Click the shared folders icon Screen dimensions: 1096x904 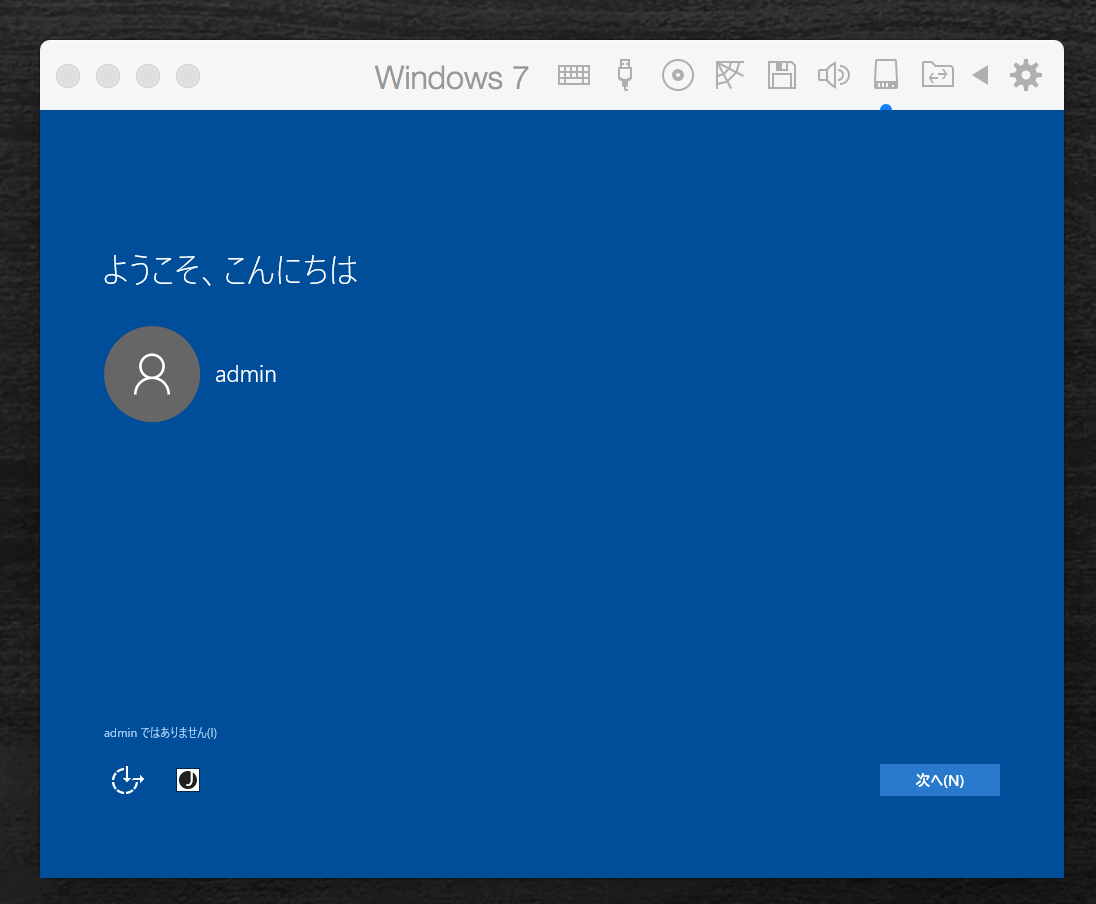[937, 75]
